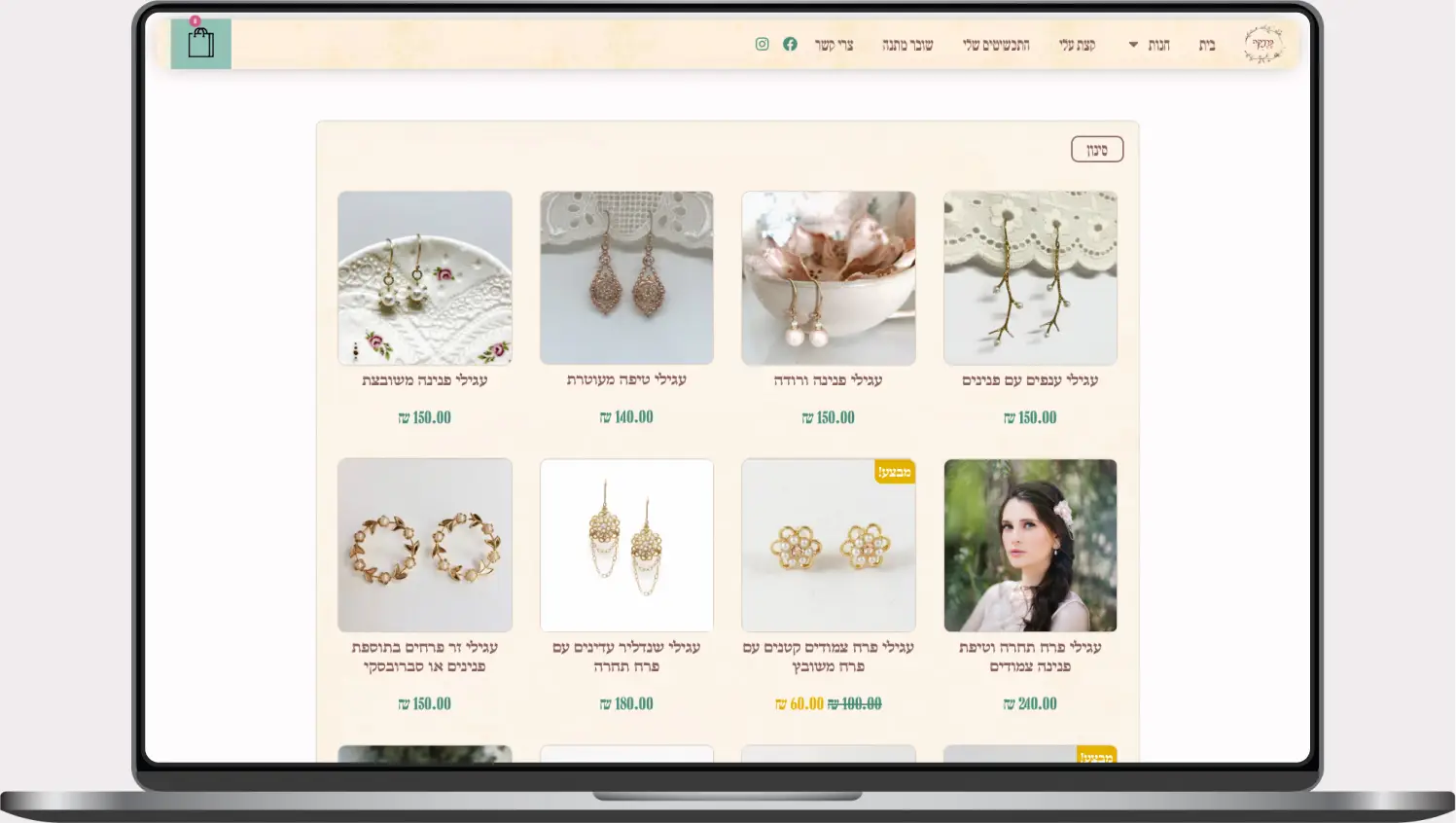
Task: Click the crossed-out 100.00 original price
Action: point(855,703)
